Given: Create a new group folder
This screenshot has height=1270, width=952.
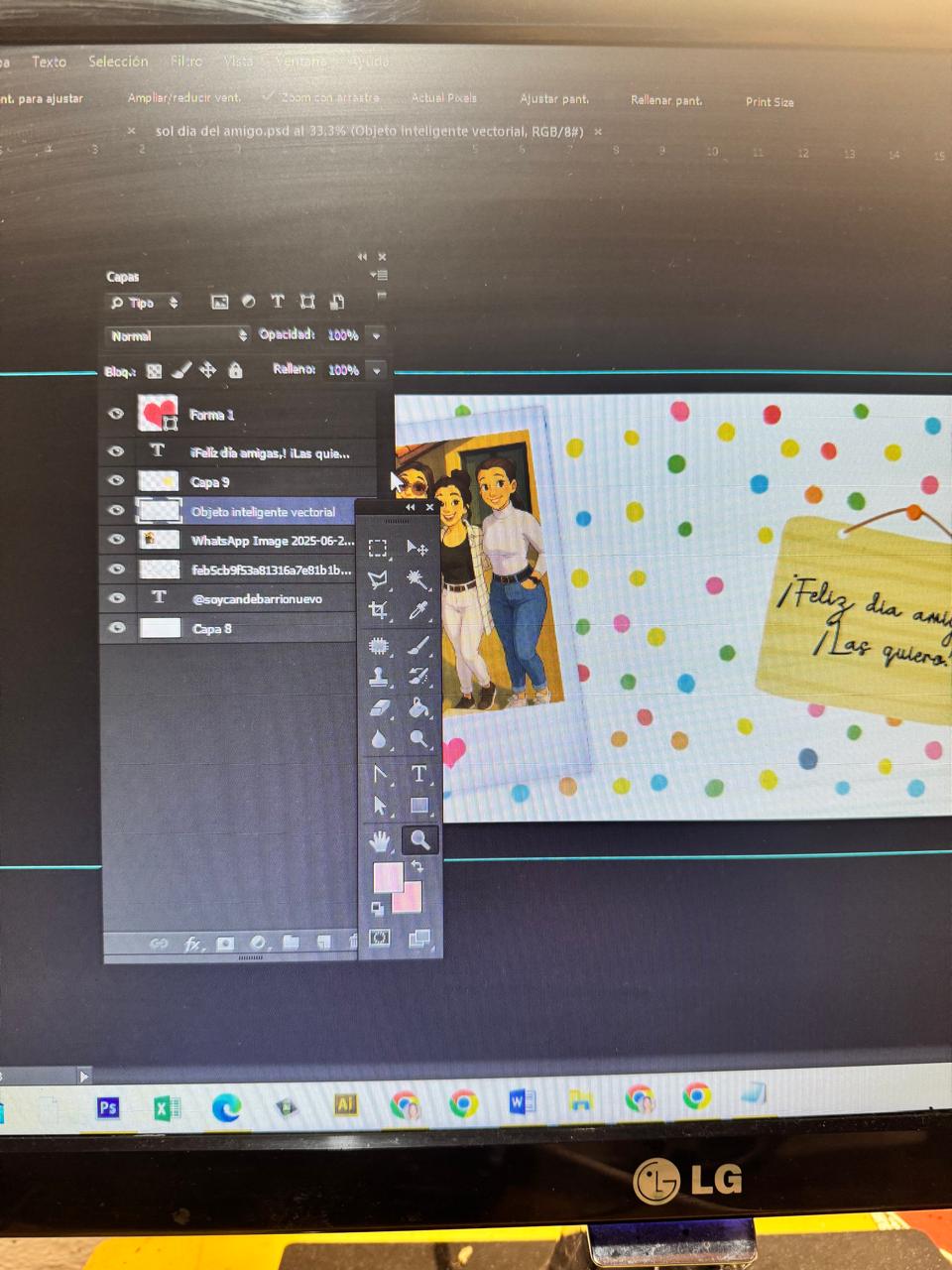Looking at the screenshot, I should click(291, 943).
